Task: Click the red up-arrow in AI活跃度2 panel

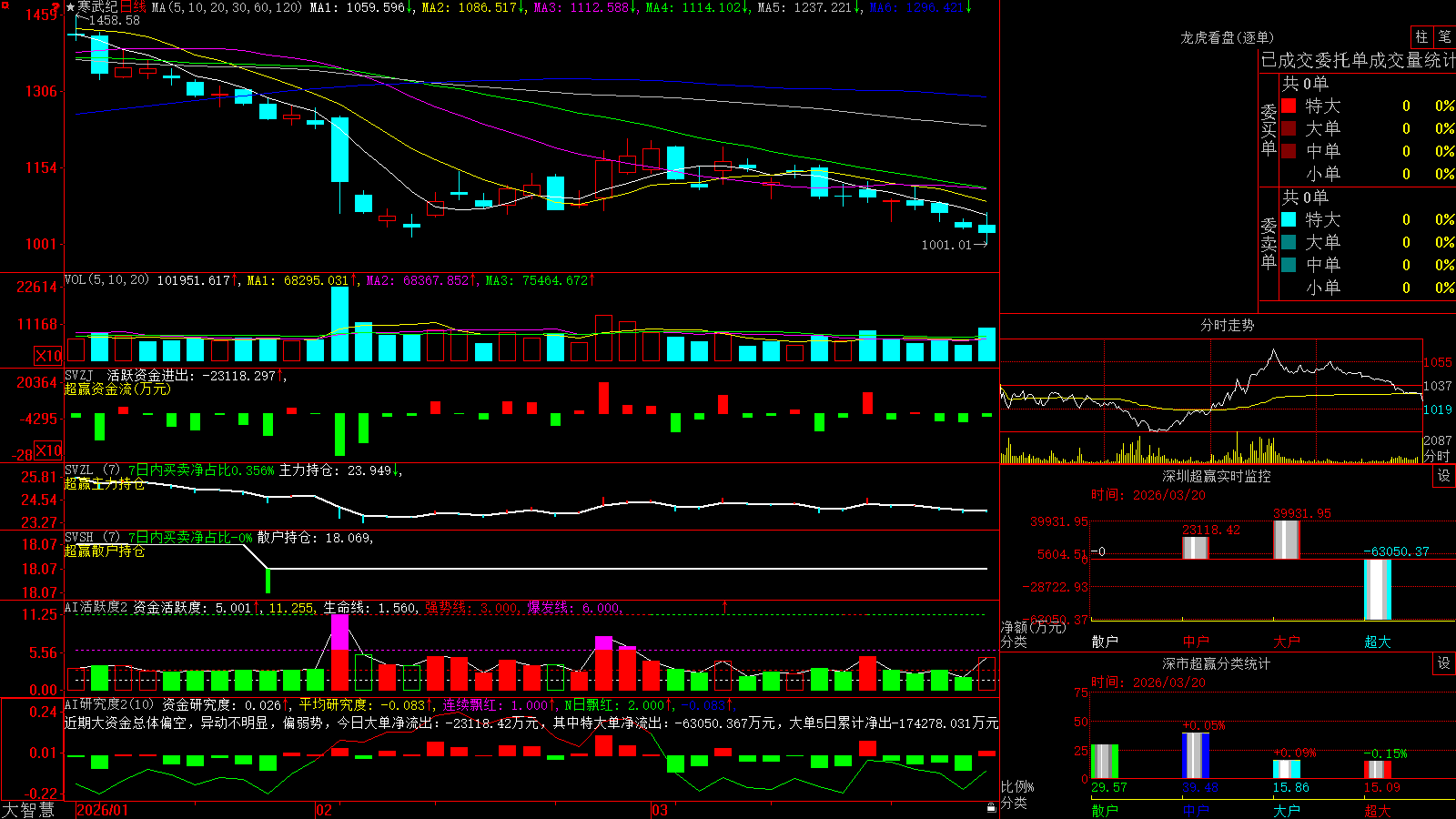Action: click(725, 606)
